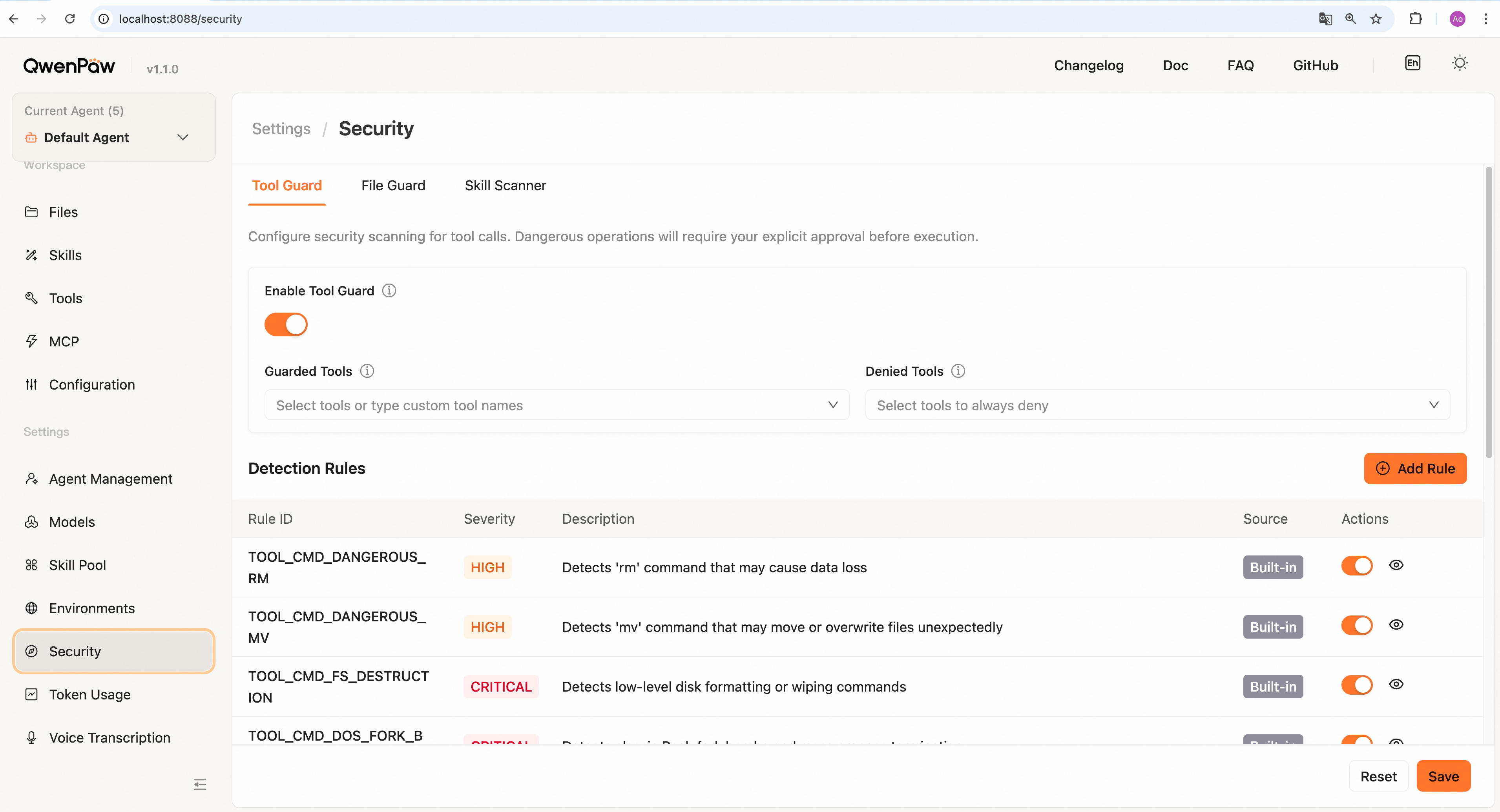
Task: Switch to the File Guard tab
Action: point(393,186)
